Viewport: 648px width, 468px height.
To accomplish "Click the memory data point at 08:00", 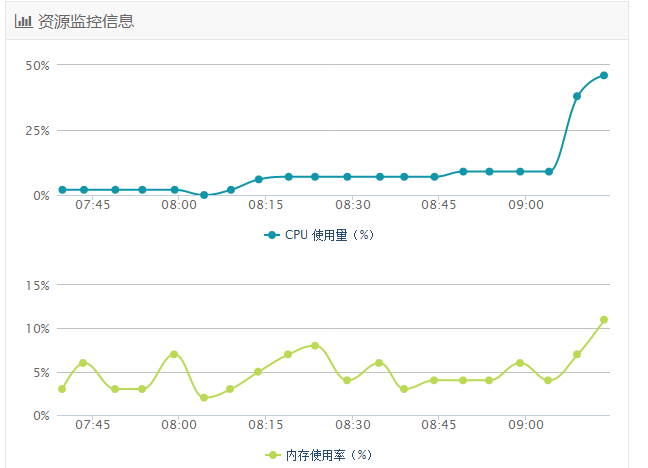I will [x=174, y=354].
